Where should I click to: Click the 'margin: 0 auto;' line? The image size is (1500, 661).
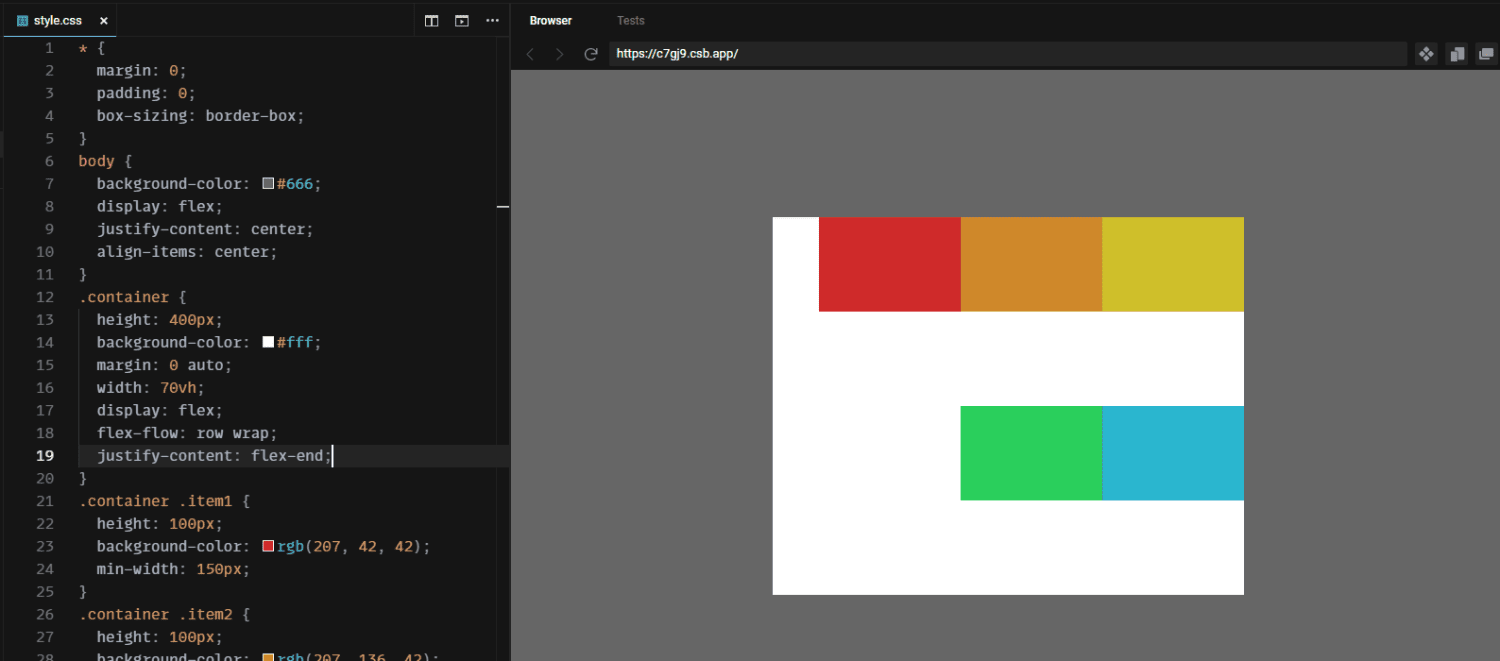pos(164,365)
